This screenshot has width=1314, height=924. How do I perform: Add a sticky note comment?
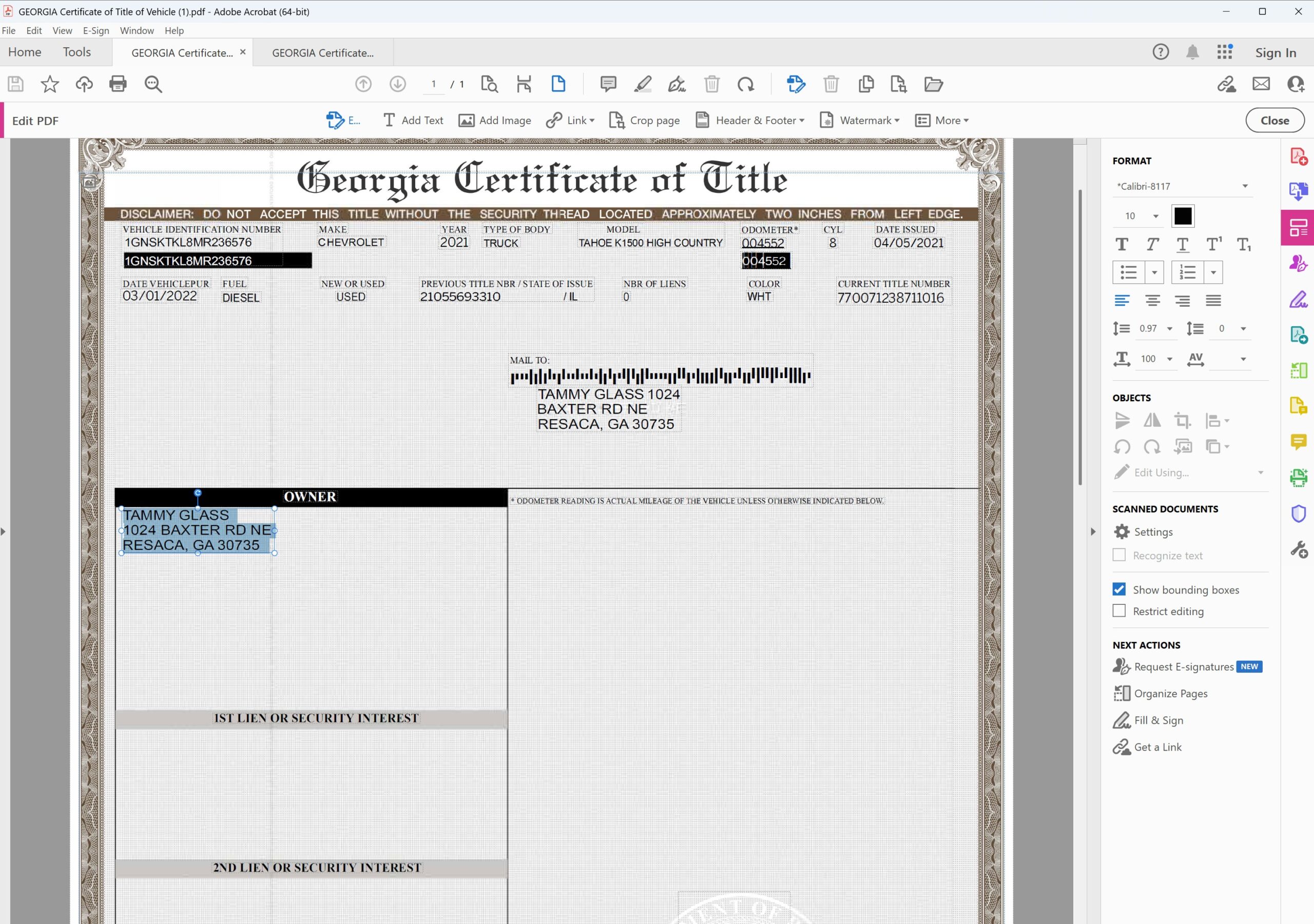click(x=608, y=84)
